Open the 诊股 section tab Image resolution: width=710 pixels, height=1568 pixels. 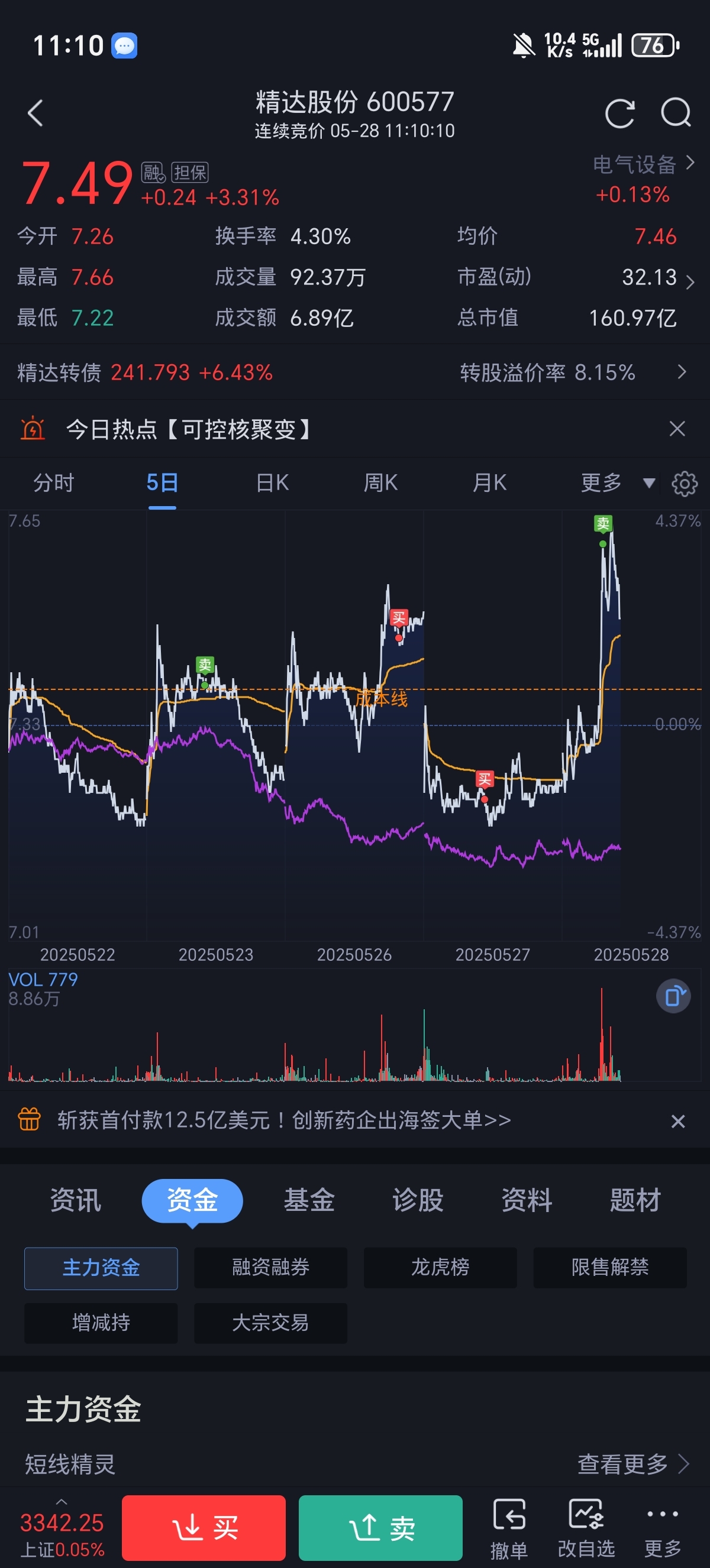point(418,1200)
